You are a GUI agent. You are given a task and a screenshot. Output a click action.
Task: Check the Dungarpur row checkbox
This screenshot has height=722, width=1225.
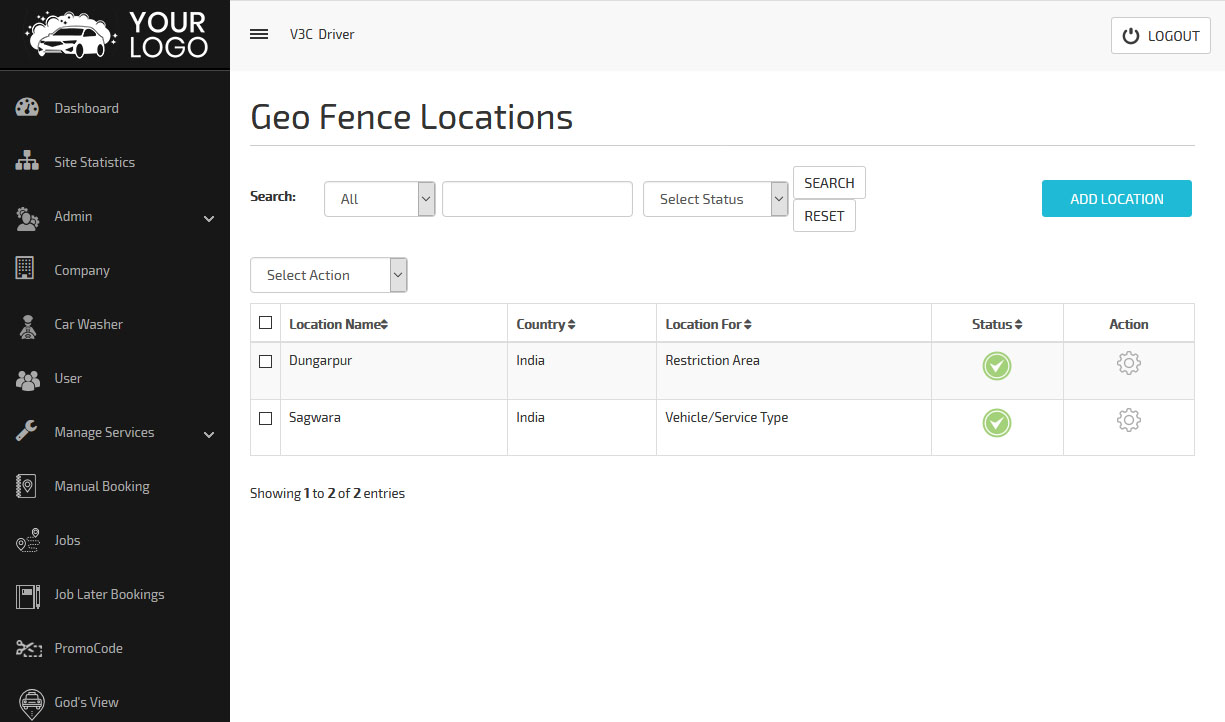265,361
